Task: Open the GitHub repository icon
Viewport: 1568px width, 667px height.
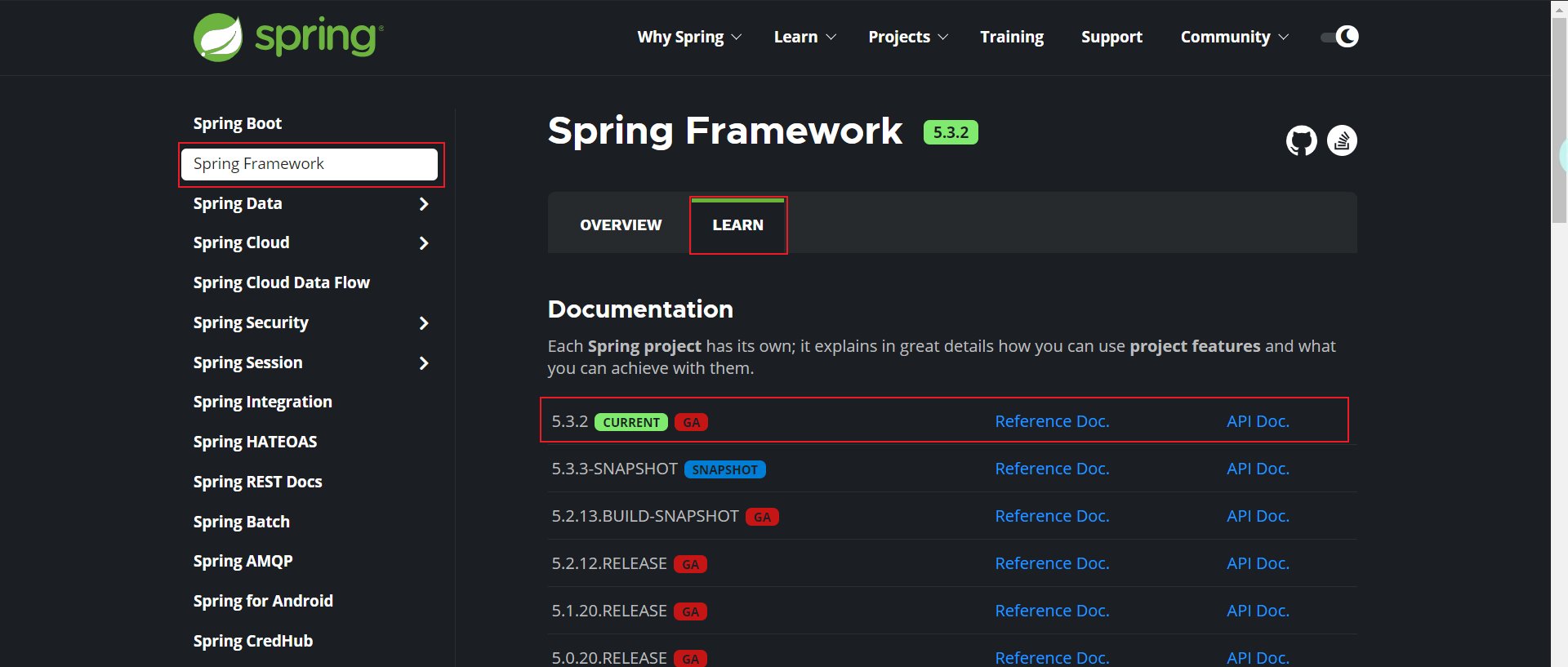Action: click(1302, 140)
